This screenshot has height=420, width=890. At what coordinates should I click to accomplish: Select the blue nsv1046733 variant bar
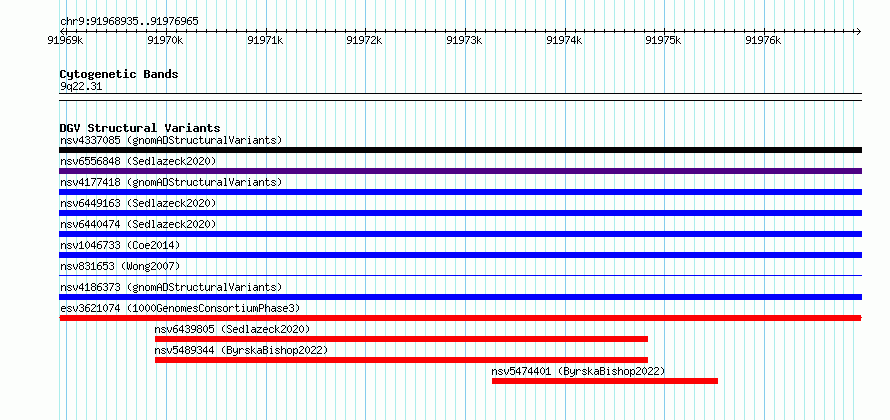pyautogui.click(x=460, y=255)
